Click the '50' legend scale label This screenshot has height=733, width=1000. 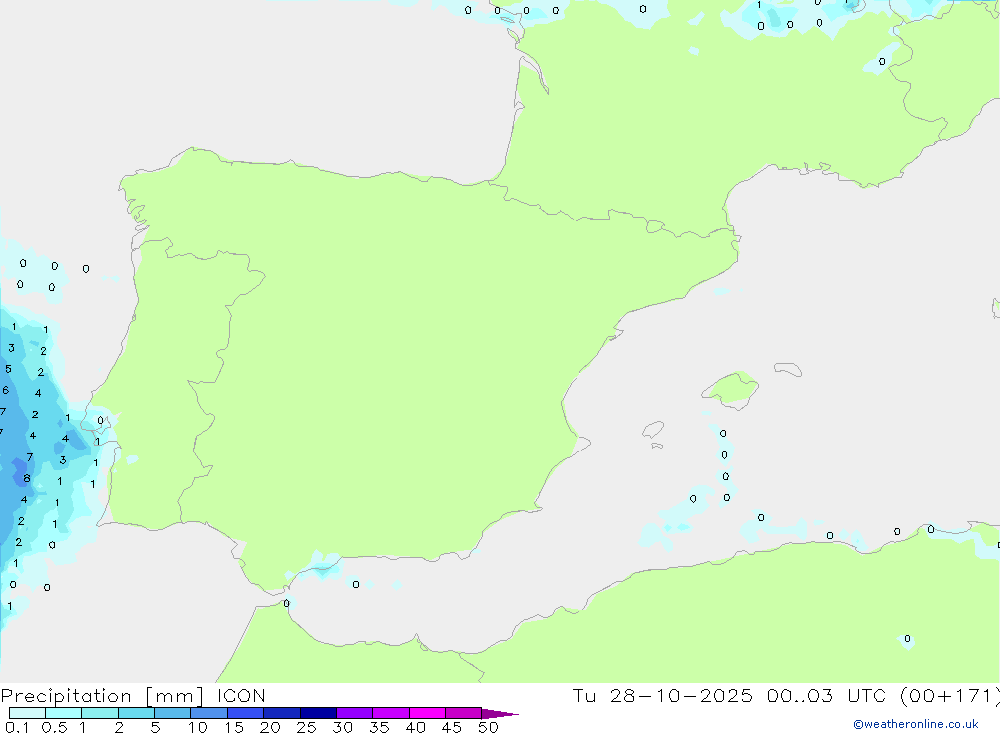(488, 727)
